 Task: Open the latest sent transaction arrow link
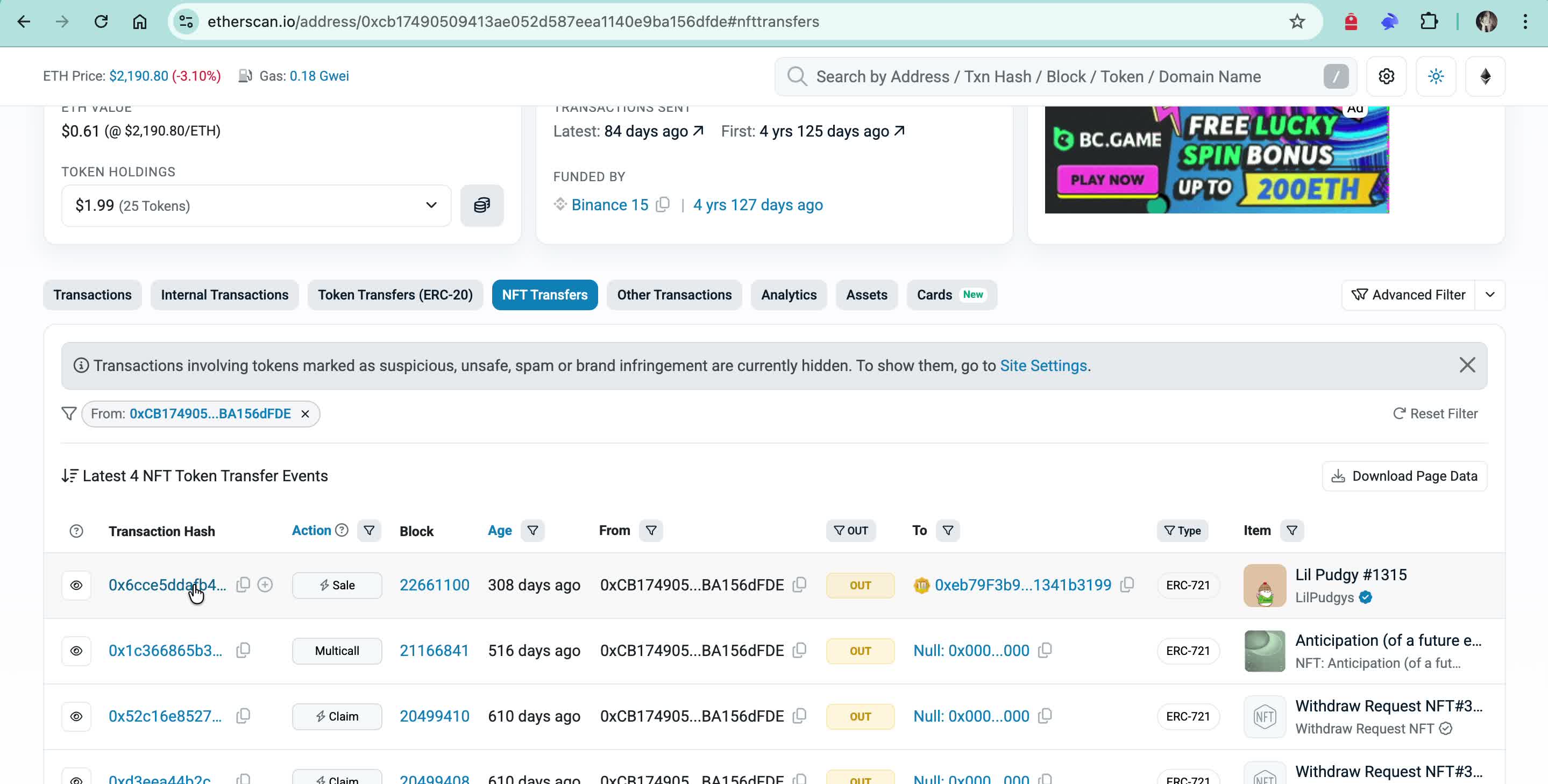tap(698, 130)
